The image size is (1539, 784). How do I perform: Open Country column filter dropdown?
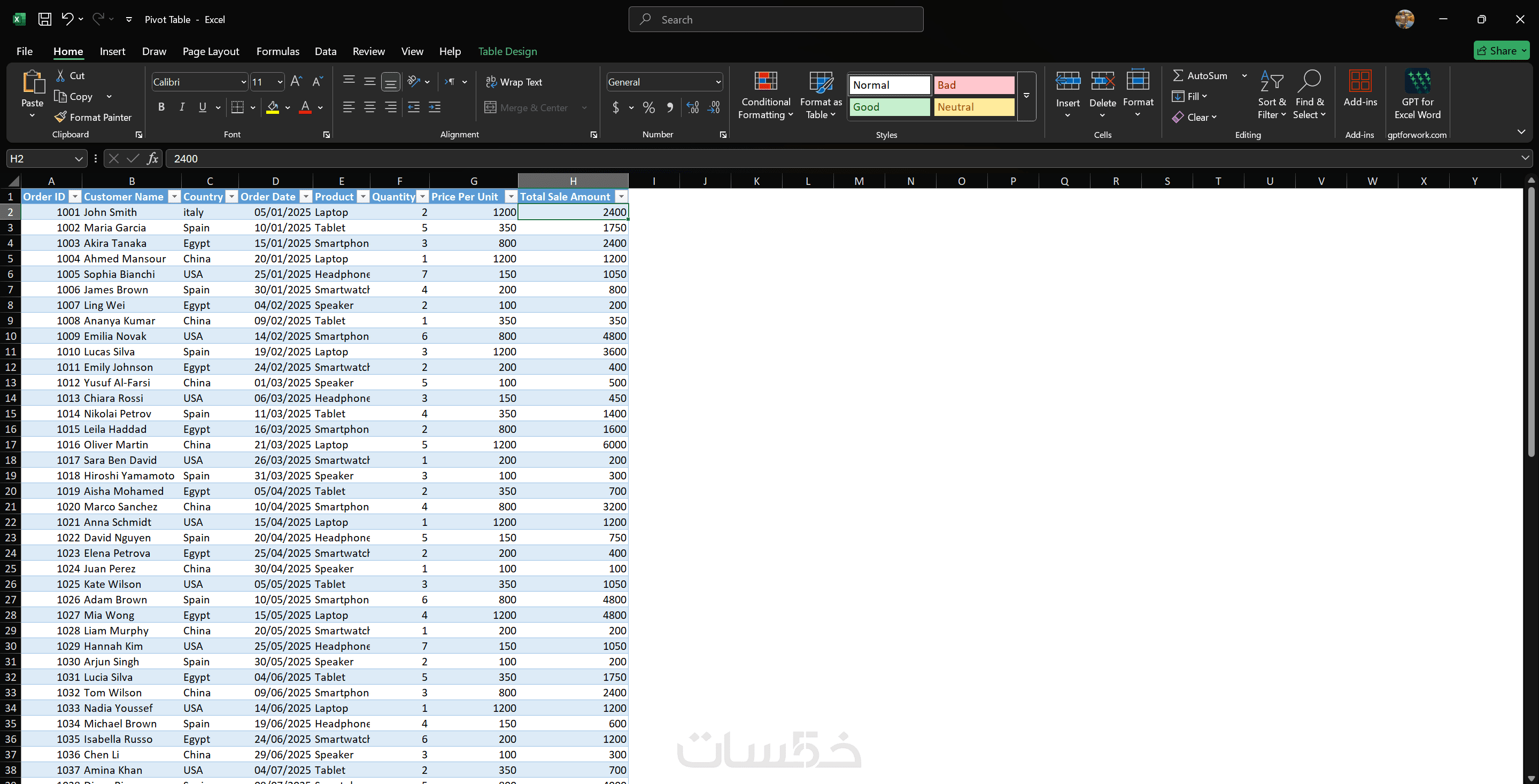pyautogui.click(x=231, y=197)
